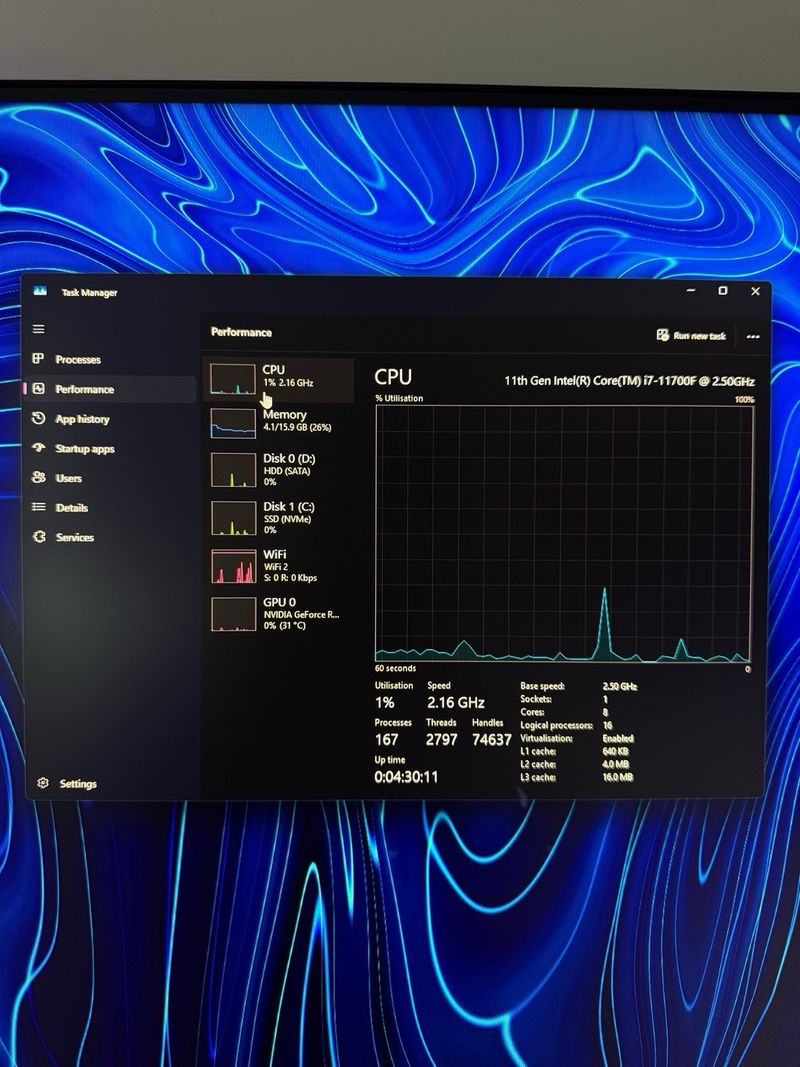The height and width of the screenshot is (1067, 800).
Task: Click the Task Manager title bar icon
Action: tap(40, 291)
